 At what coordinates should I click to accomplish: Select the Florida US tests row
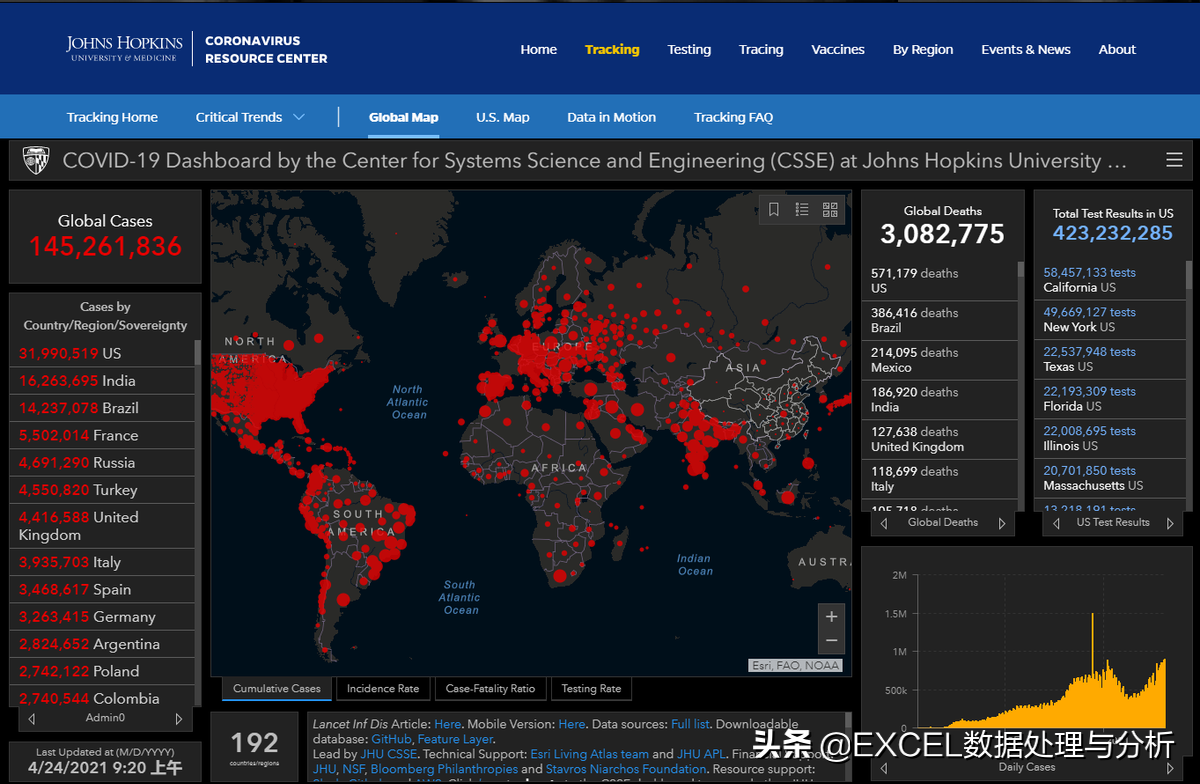[1110, 399]
